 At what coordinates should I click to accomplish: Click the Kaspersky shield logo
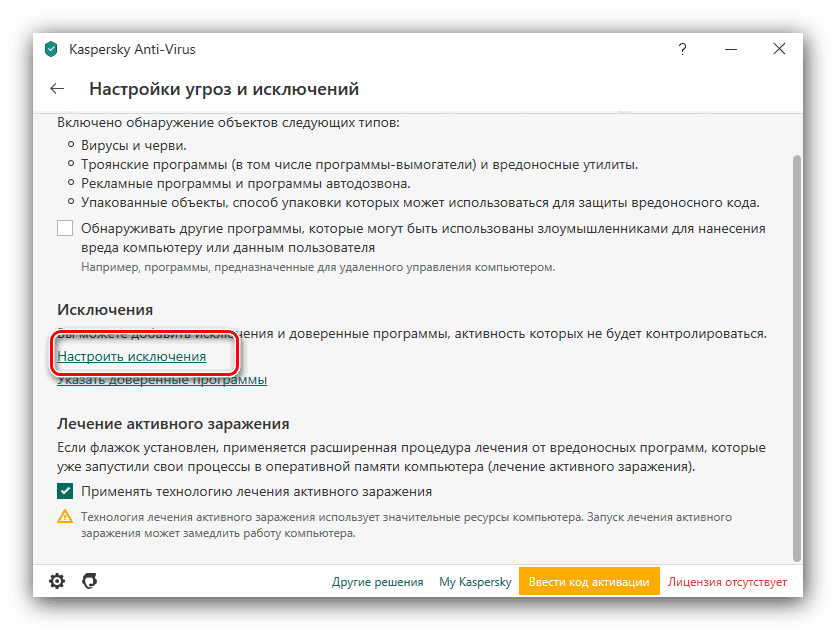(50, 48)
